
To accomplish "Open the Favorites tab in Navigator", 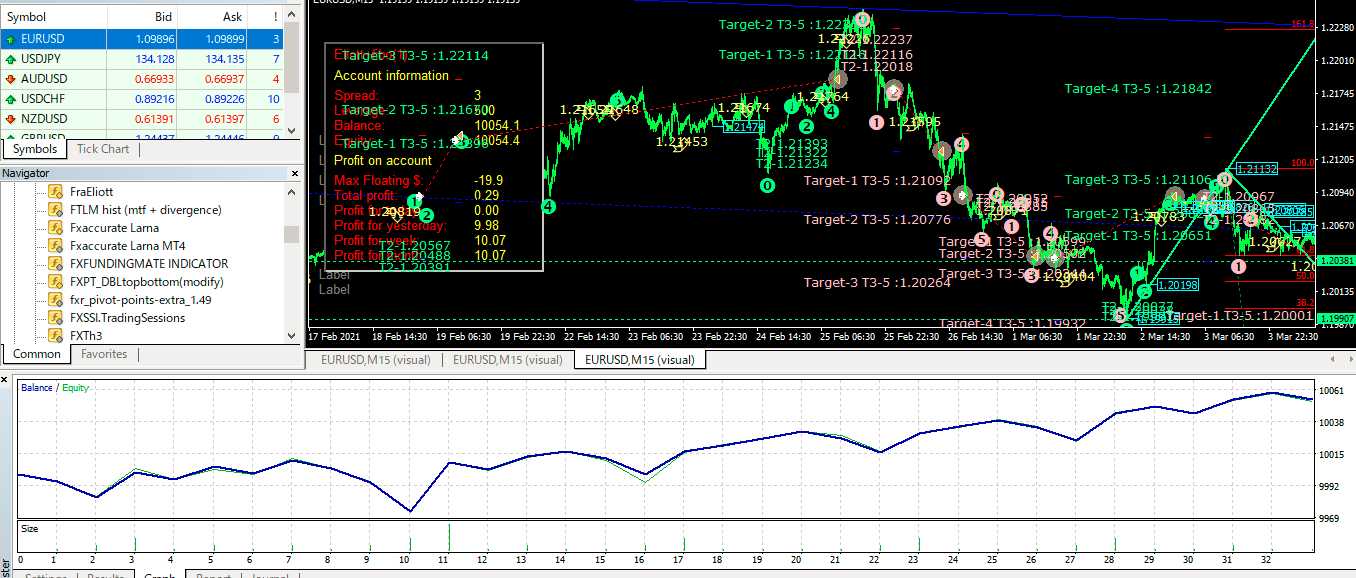I will click(104, 354).
